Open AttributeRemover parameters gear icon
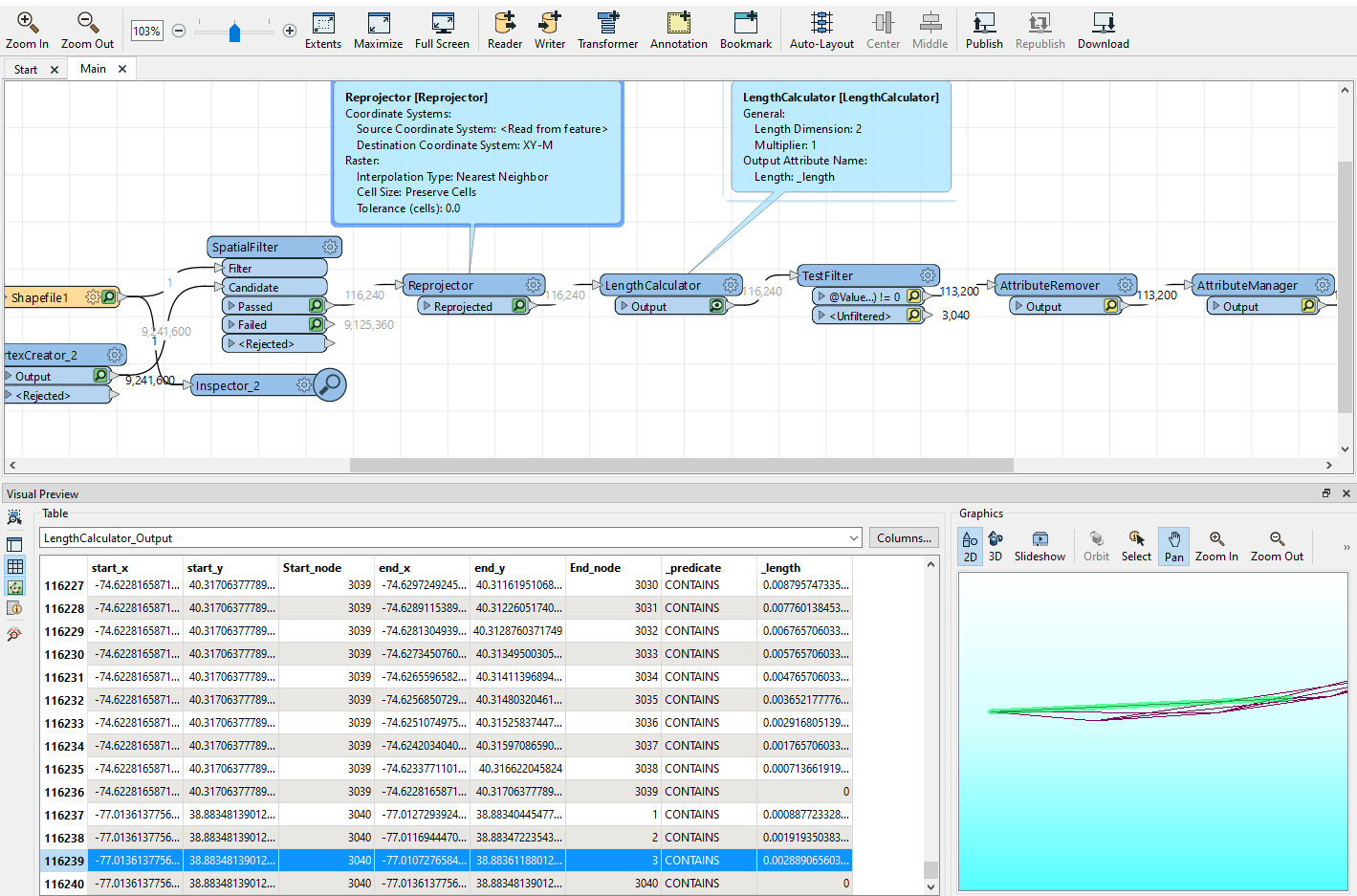1357x896 pixels. pos(1126,285)
